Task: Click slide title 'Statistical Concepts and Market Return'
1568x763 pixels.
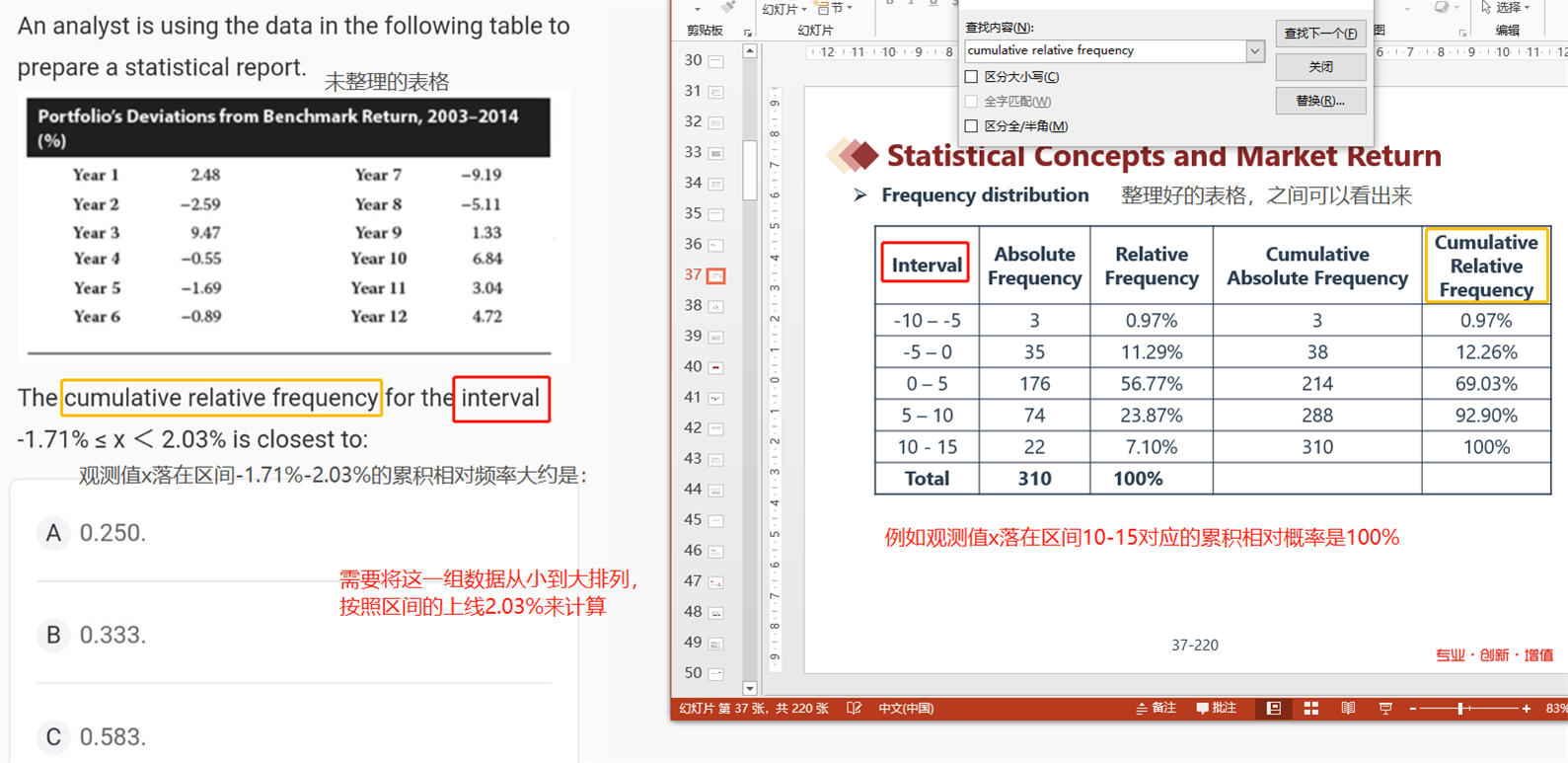Action: (1163, 155)
